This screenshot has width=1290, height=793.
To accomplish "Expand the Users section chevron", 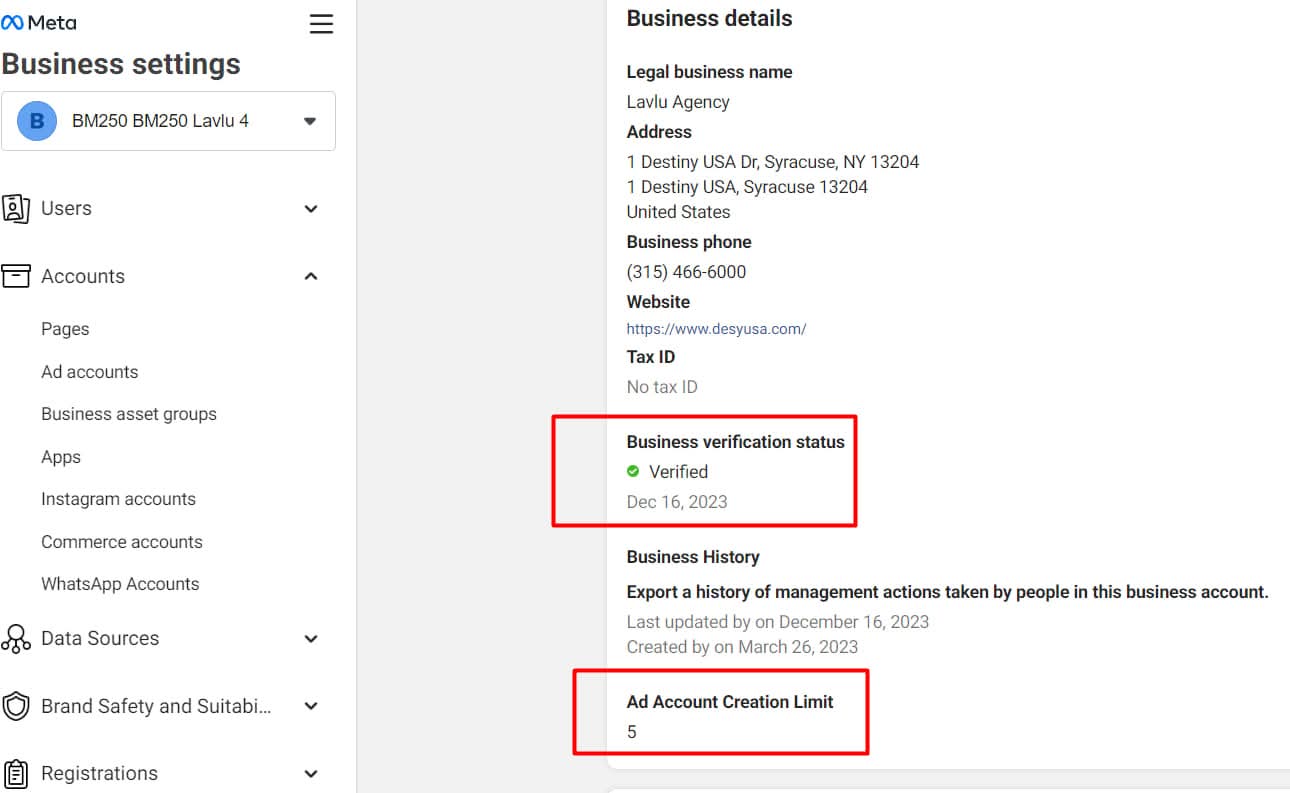I will click(x=311, y=209).
